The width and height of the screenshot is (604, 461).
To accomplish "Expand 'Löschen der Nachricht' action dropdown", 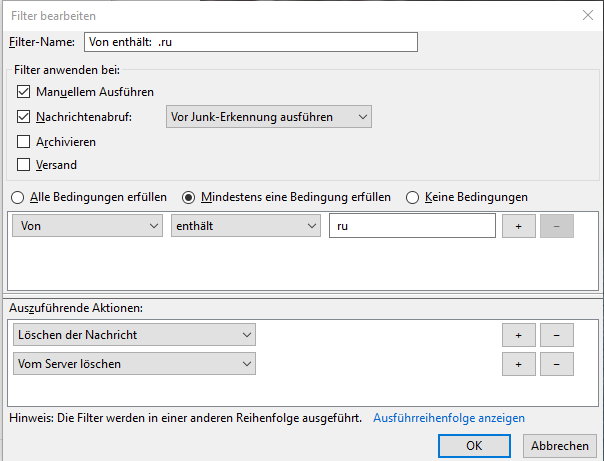I will [x=134, y=334].
